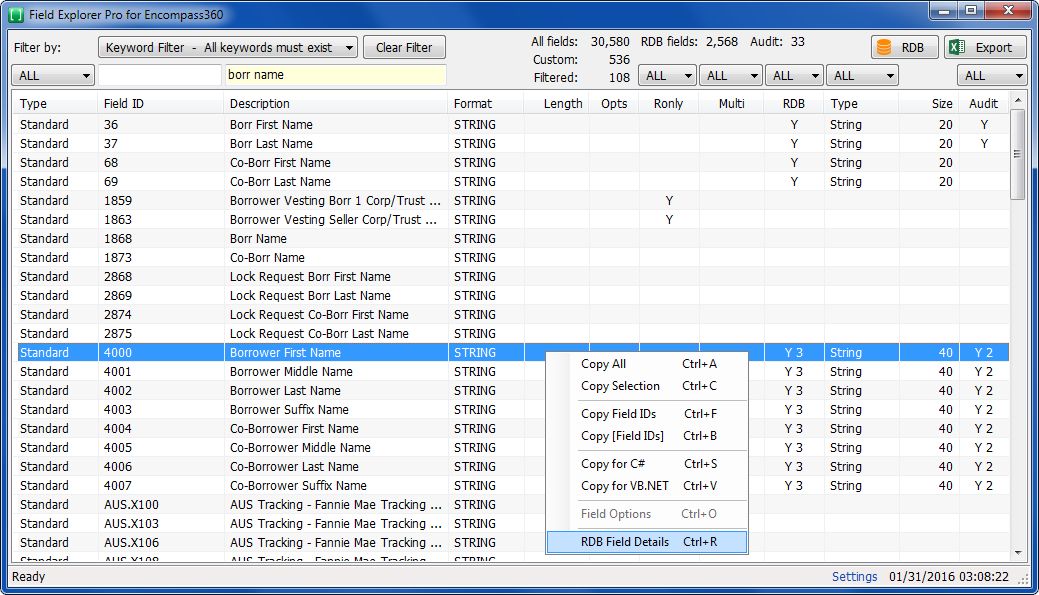Click the Field Explorer Pro app icon

click(x=15, y=14)
